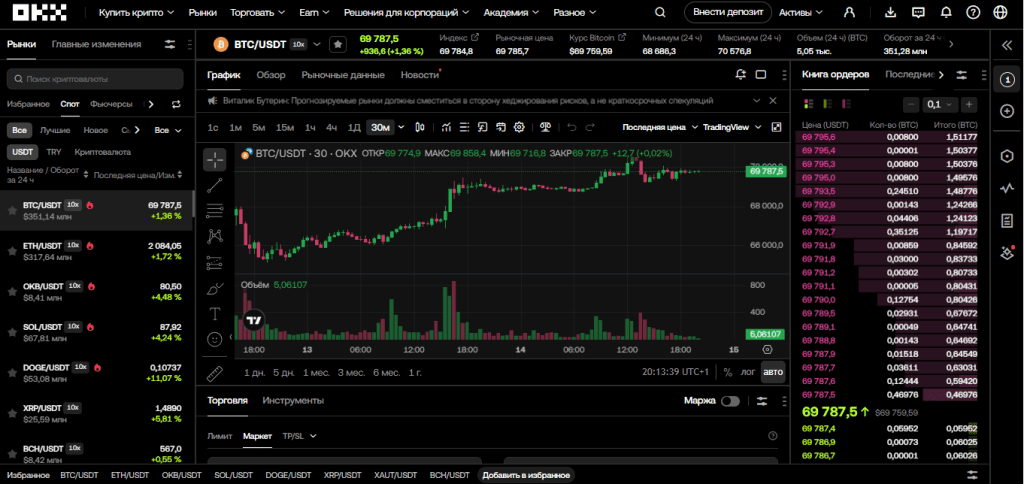The image size is (1024, 484).
Task: Open the TradingView chart source dropdown
Action: [731, 127]
